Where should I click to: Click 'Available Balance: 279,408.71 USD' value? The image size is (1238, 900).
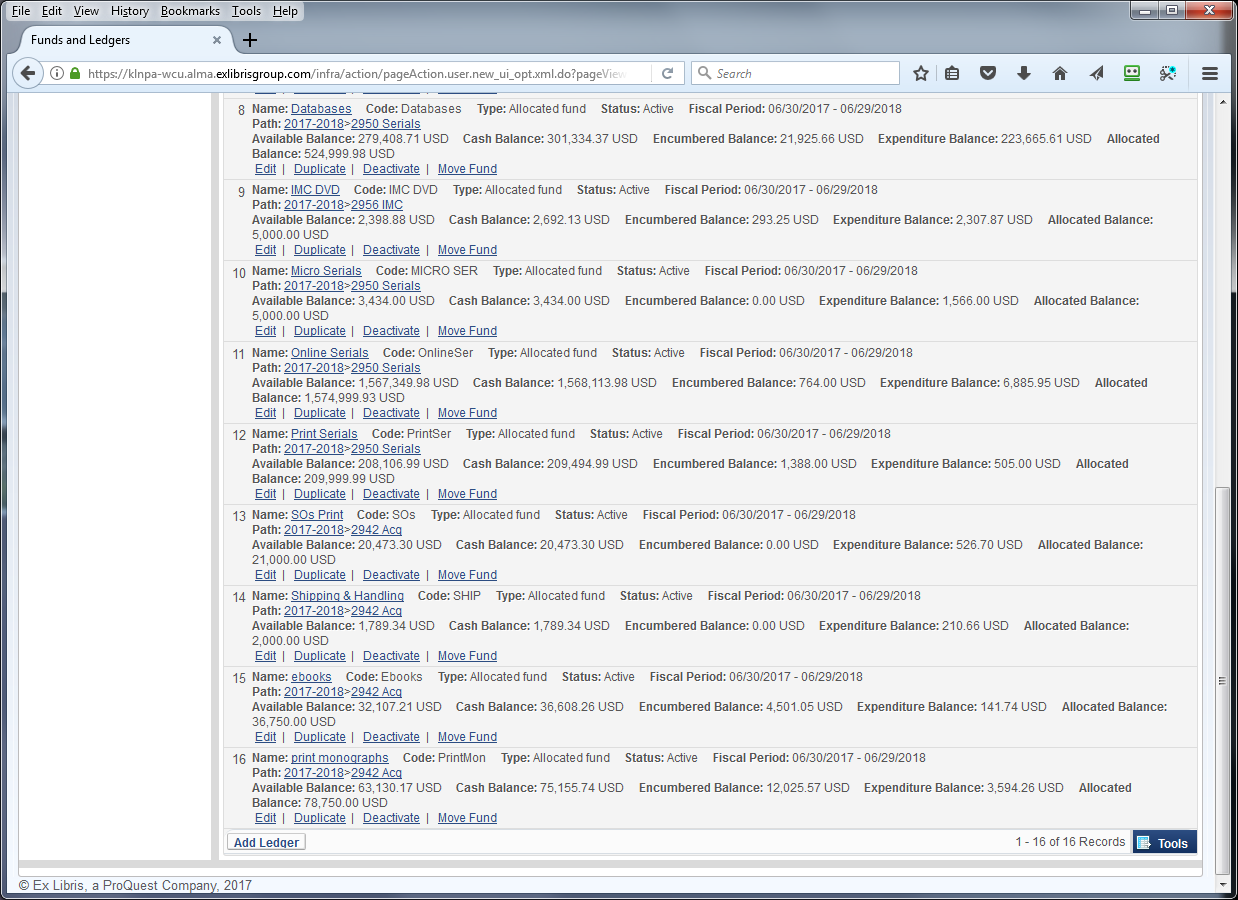[x=350, y=139]
